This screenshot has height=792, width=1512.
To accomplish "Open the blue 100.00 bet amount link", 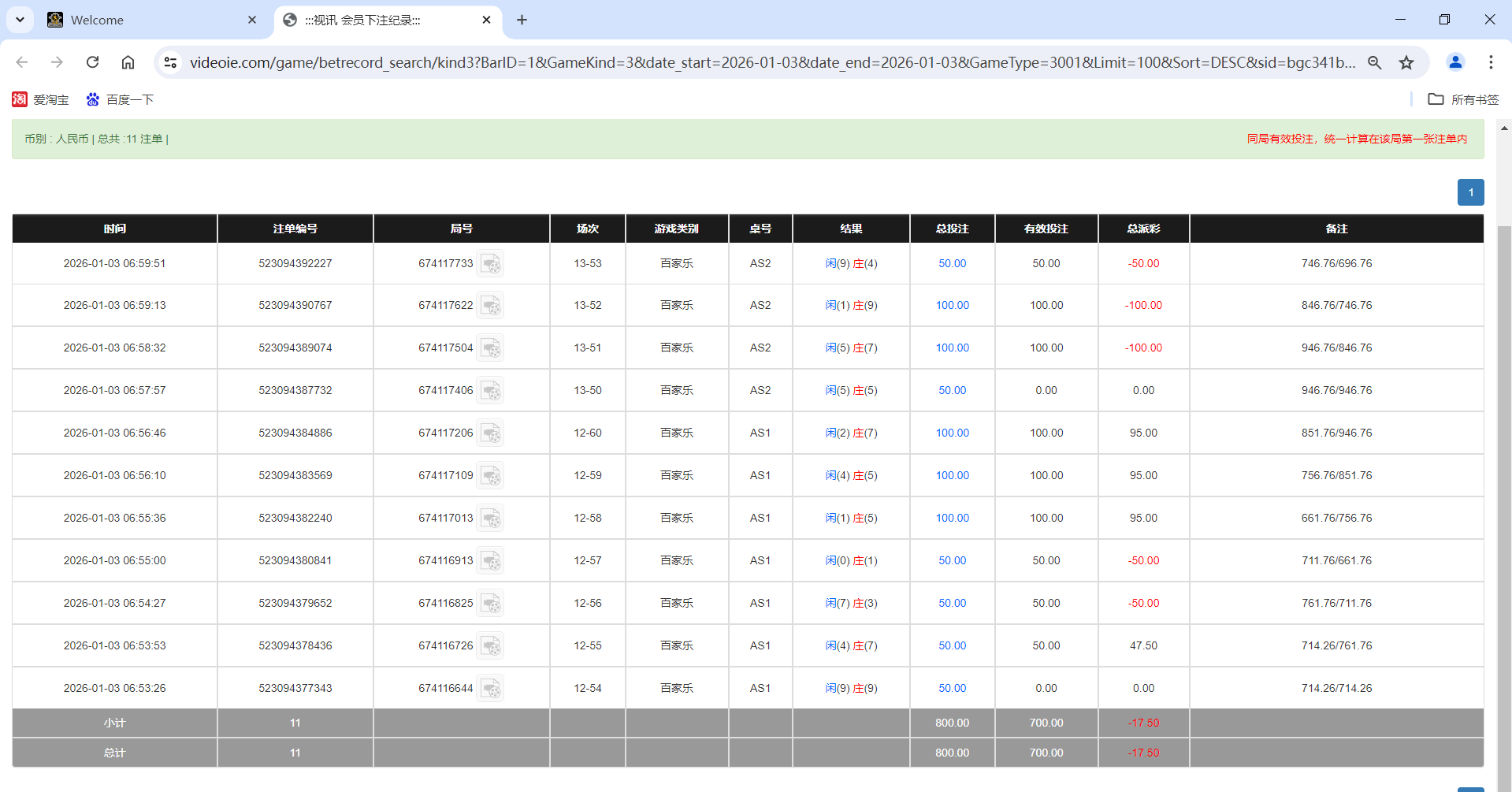I will (952, 305).
